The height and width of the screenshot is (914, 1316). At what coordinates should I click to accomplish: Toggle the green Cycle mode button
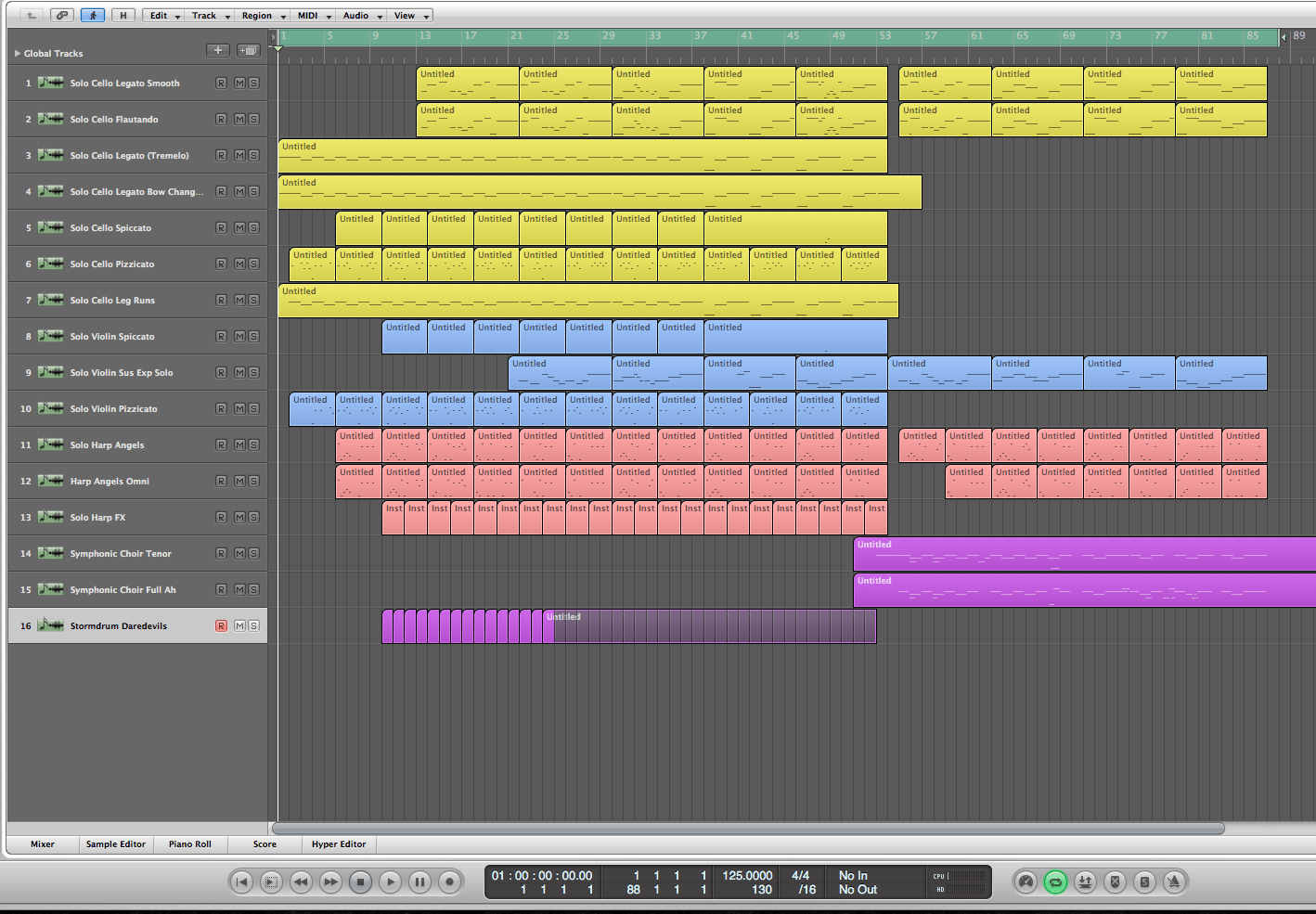pyautogui.click(x=1055, y=882)
